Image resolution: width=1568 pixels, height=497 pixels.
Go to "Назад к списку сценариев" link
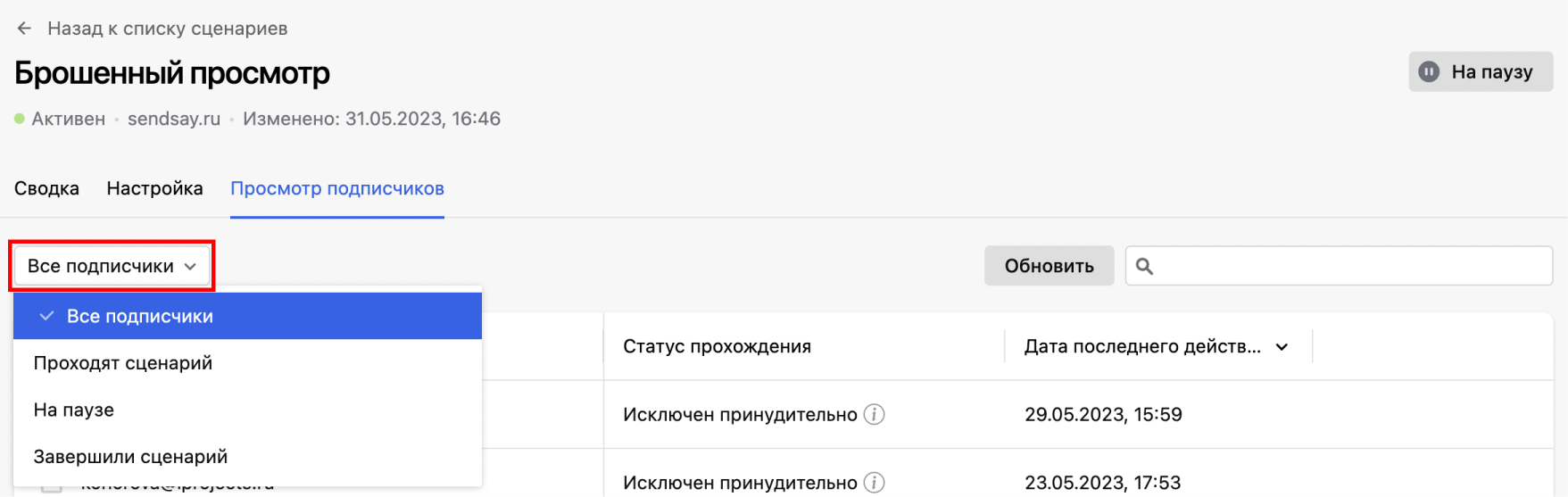(x=167, y=29)
